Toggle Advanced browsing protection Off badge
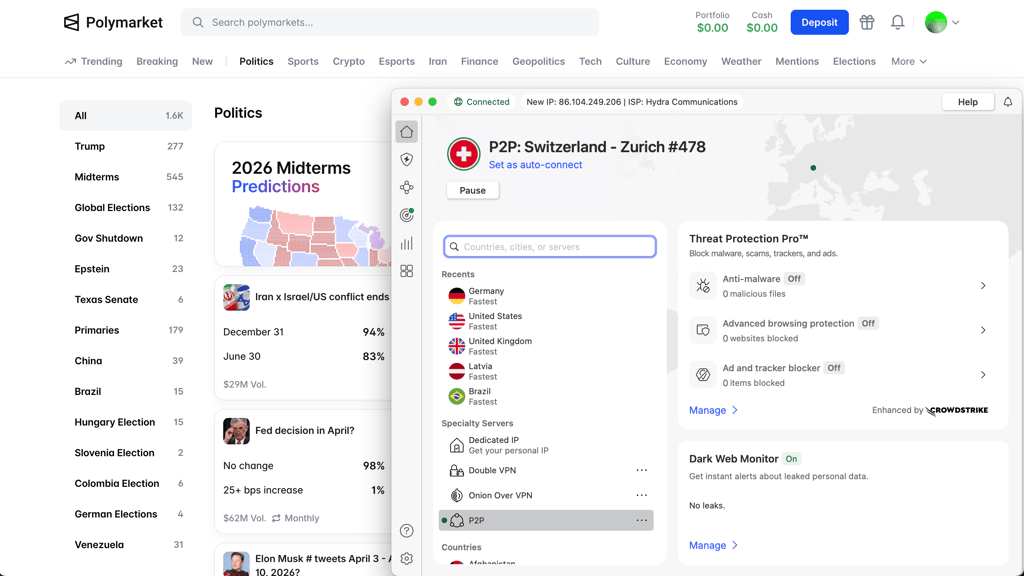 click(868, 323)
